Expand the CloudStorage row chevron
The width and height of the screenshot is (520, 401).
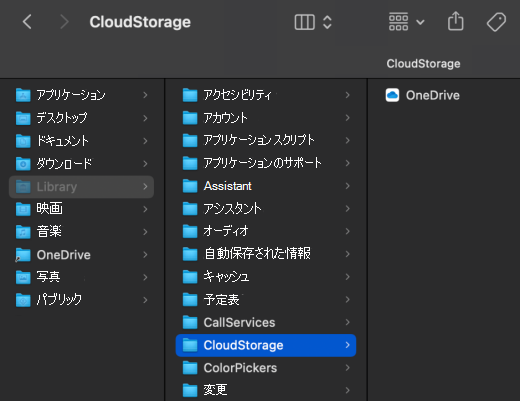(x=348, y=345)
